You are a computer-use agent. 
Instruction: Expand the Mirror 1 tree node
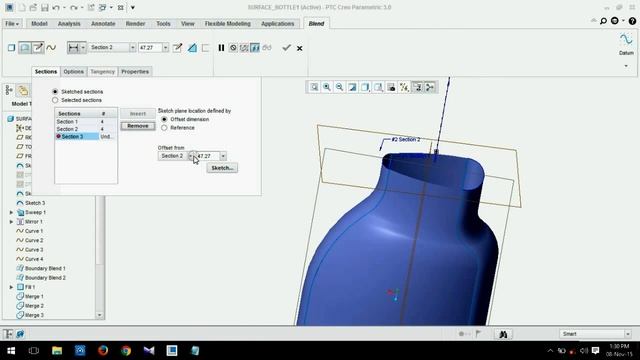coord(11,222)
